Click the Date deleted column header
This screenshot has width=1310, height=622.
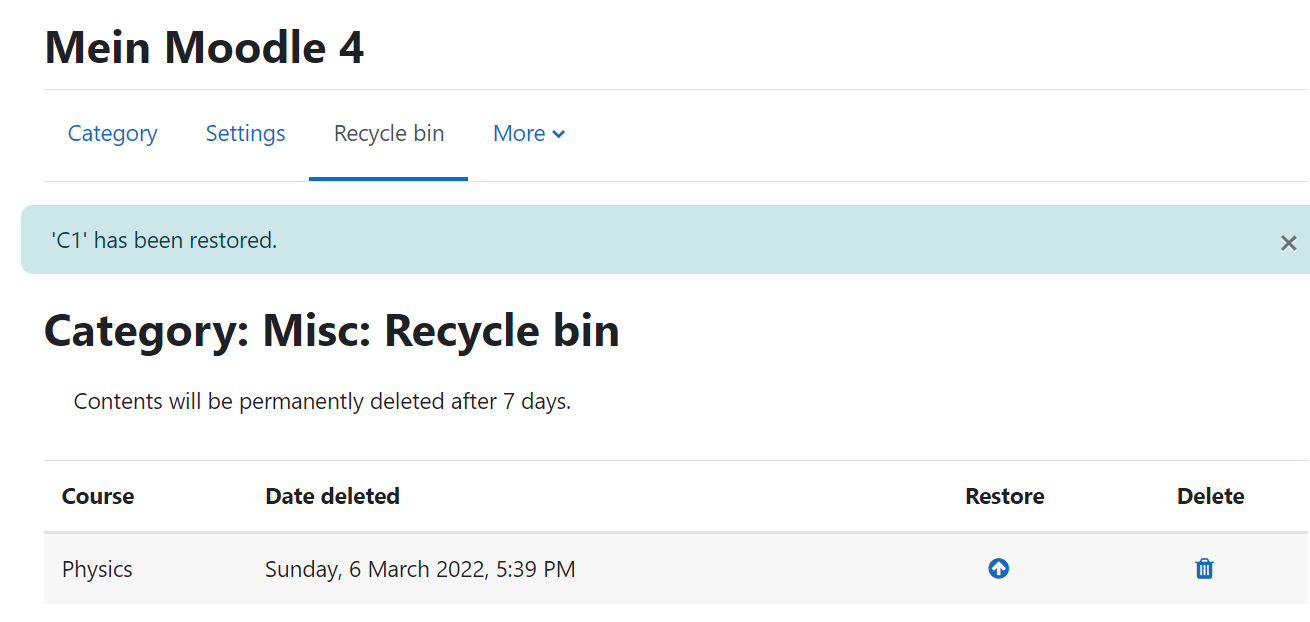coord(332,496)
